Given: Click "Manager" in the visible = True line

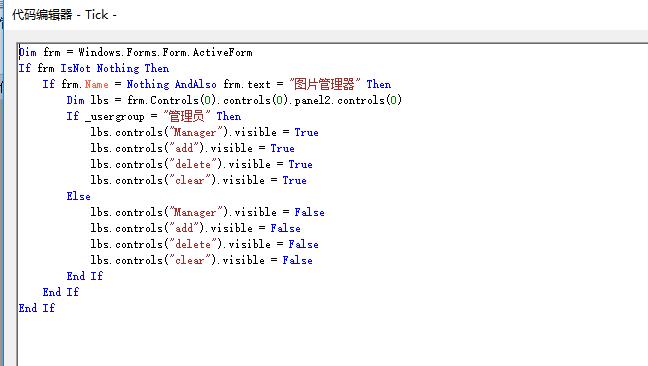Looking at the screenshot, I should click(x=195, y=133).
